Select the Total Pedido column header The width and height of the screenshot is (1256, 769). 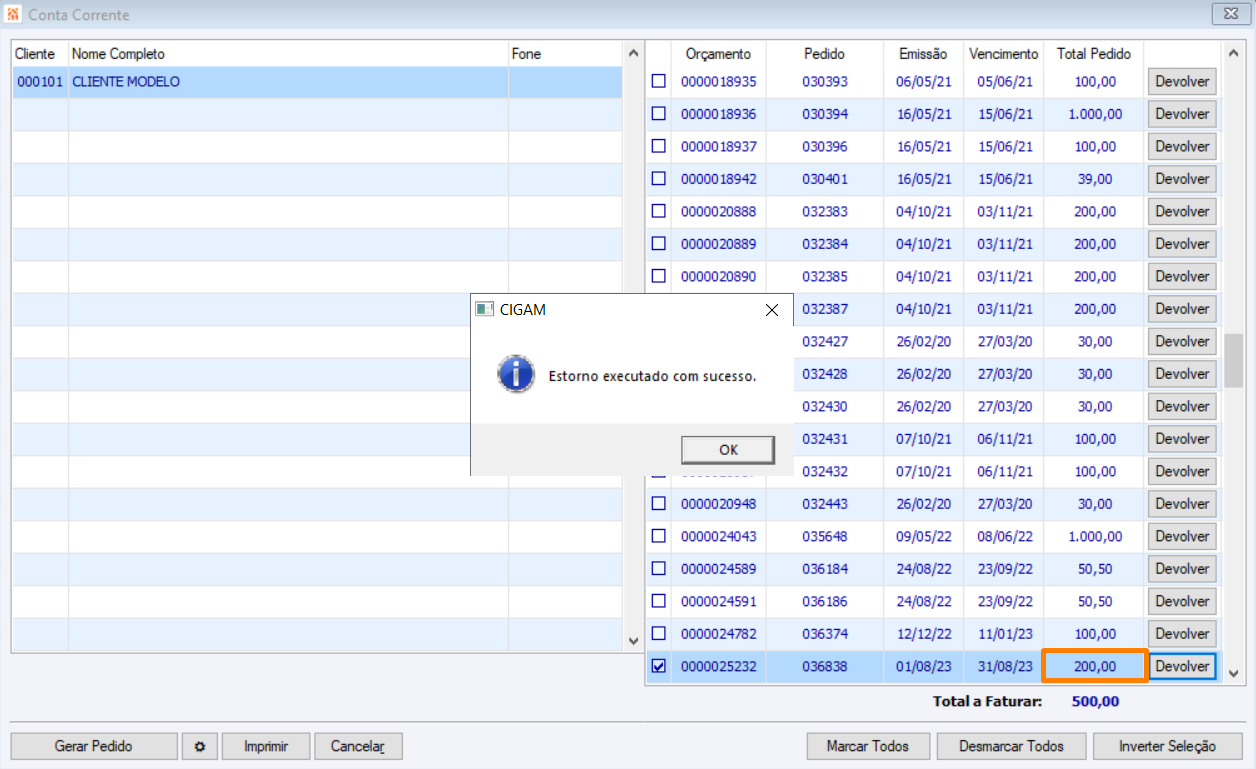coord(1093,54)
